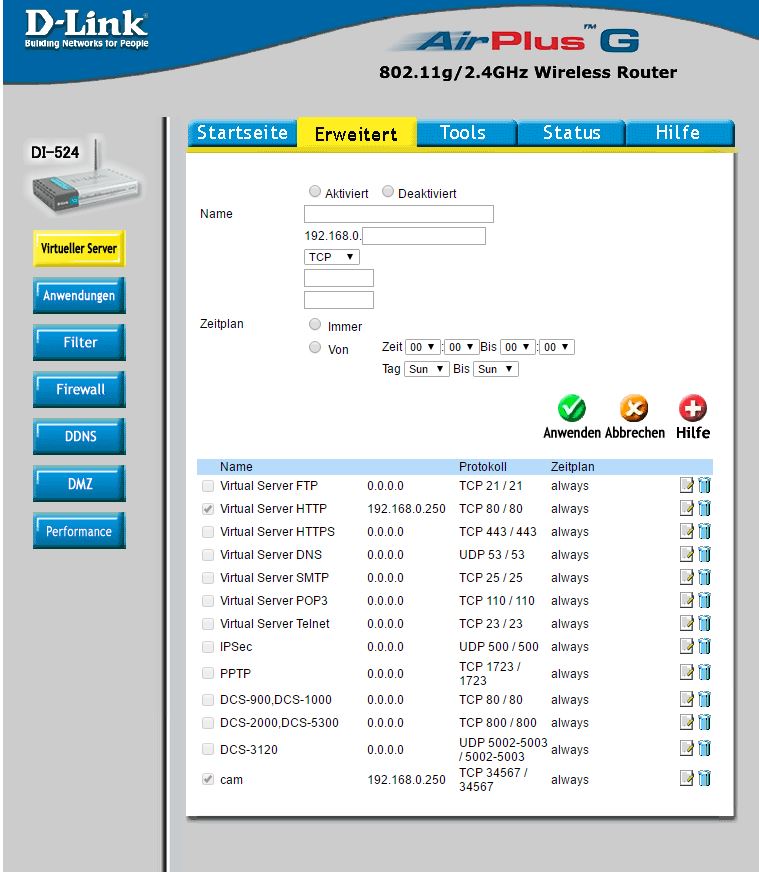
Task: Switch to the Tools tab
Action: click(x=462, y=133)
